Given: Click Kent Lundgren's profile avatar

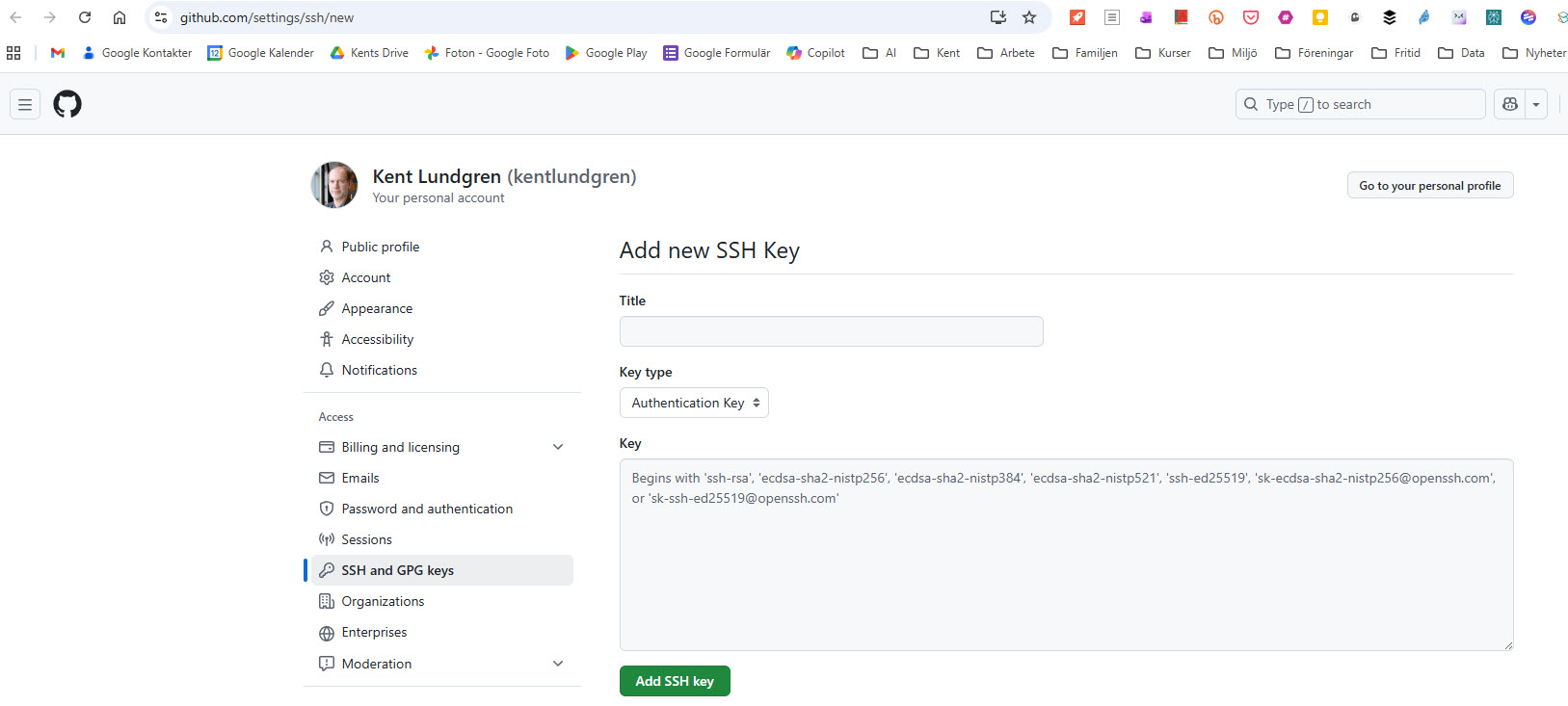Looking at the screenshot, I should tap(334, 185).
